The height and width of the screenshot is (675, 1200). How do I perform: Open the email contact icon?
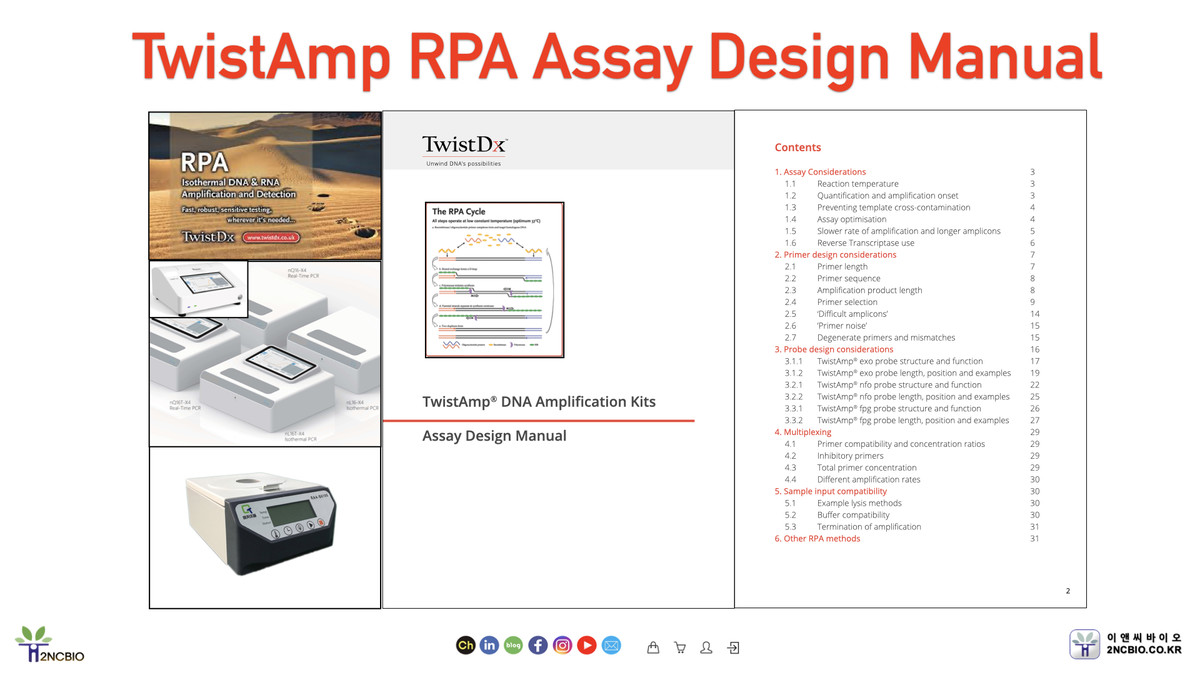coord(611,646)
